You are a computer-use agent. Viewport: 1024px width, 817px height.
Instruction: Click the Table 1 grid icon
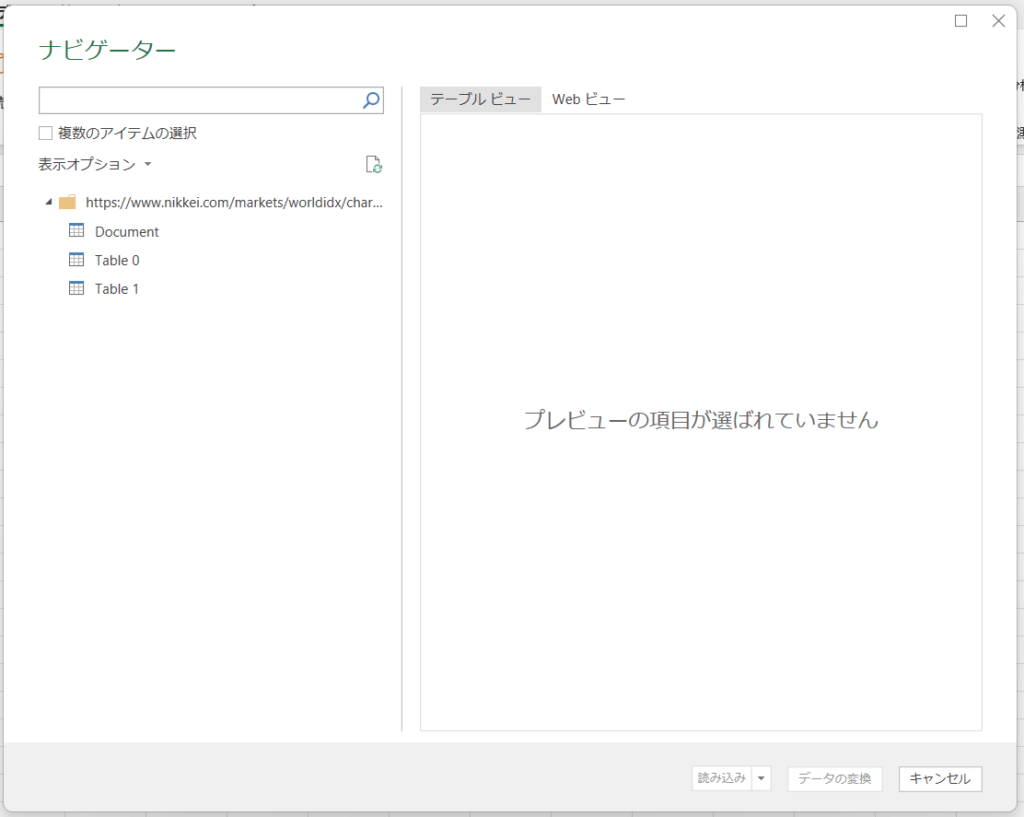pos(77,289)
